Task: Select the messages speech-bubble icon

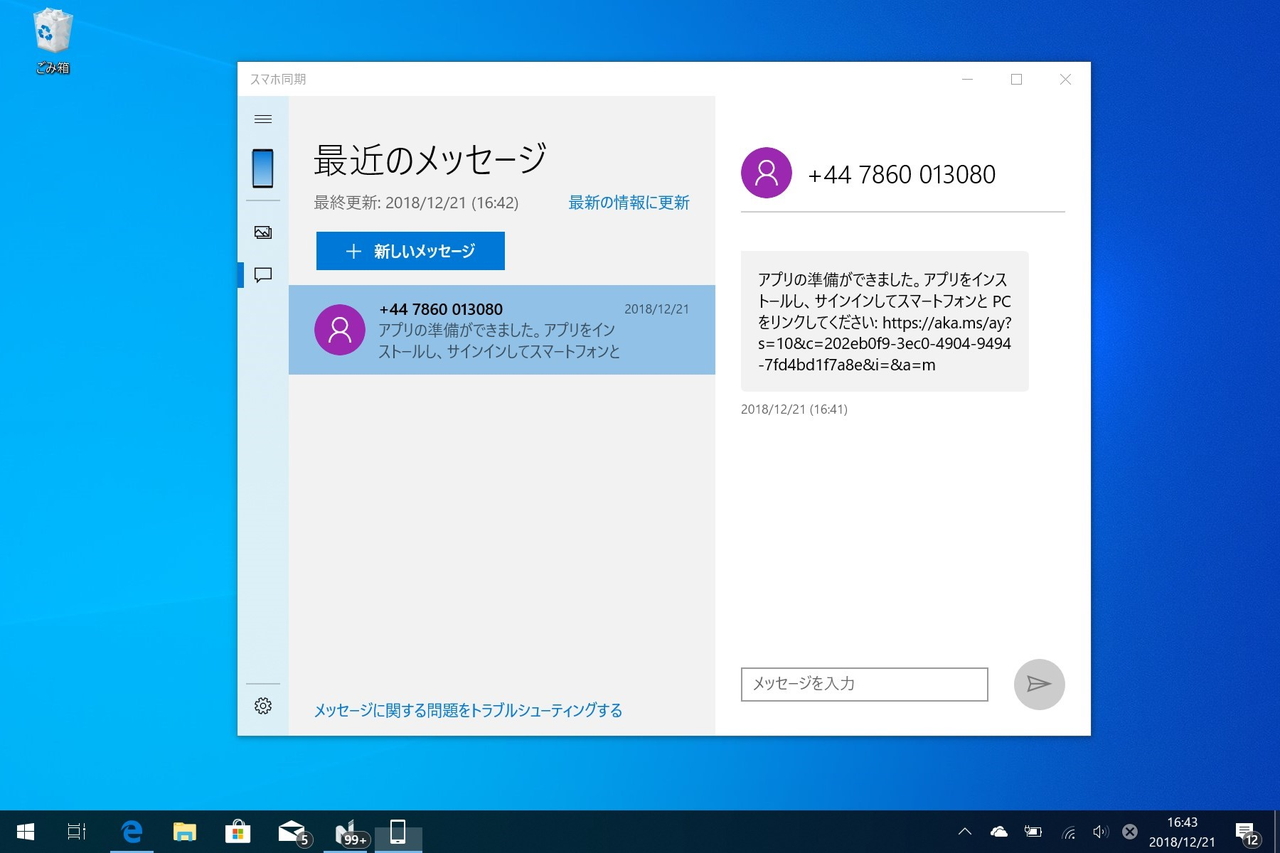Action: [x=262, y=275]
